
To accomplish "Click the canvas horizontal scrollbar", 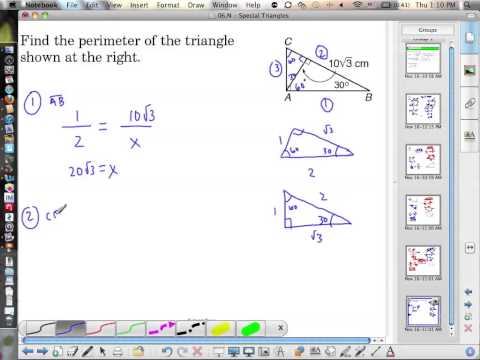I will coord(197,340).
